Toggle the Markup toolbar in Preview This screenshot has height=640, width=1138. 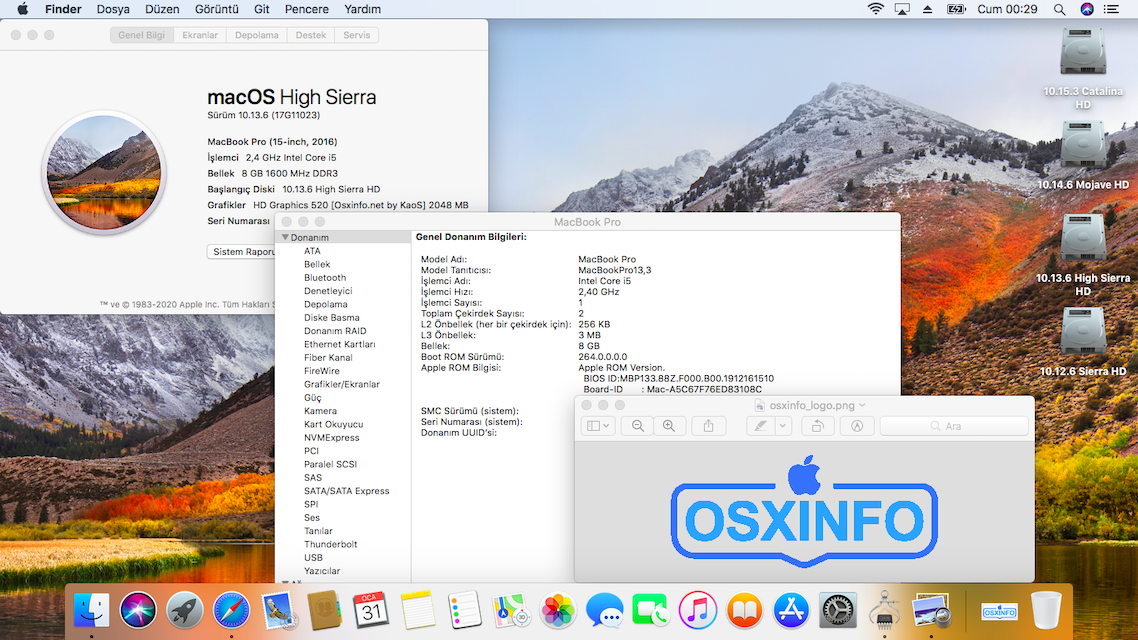855,425
